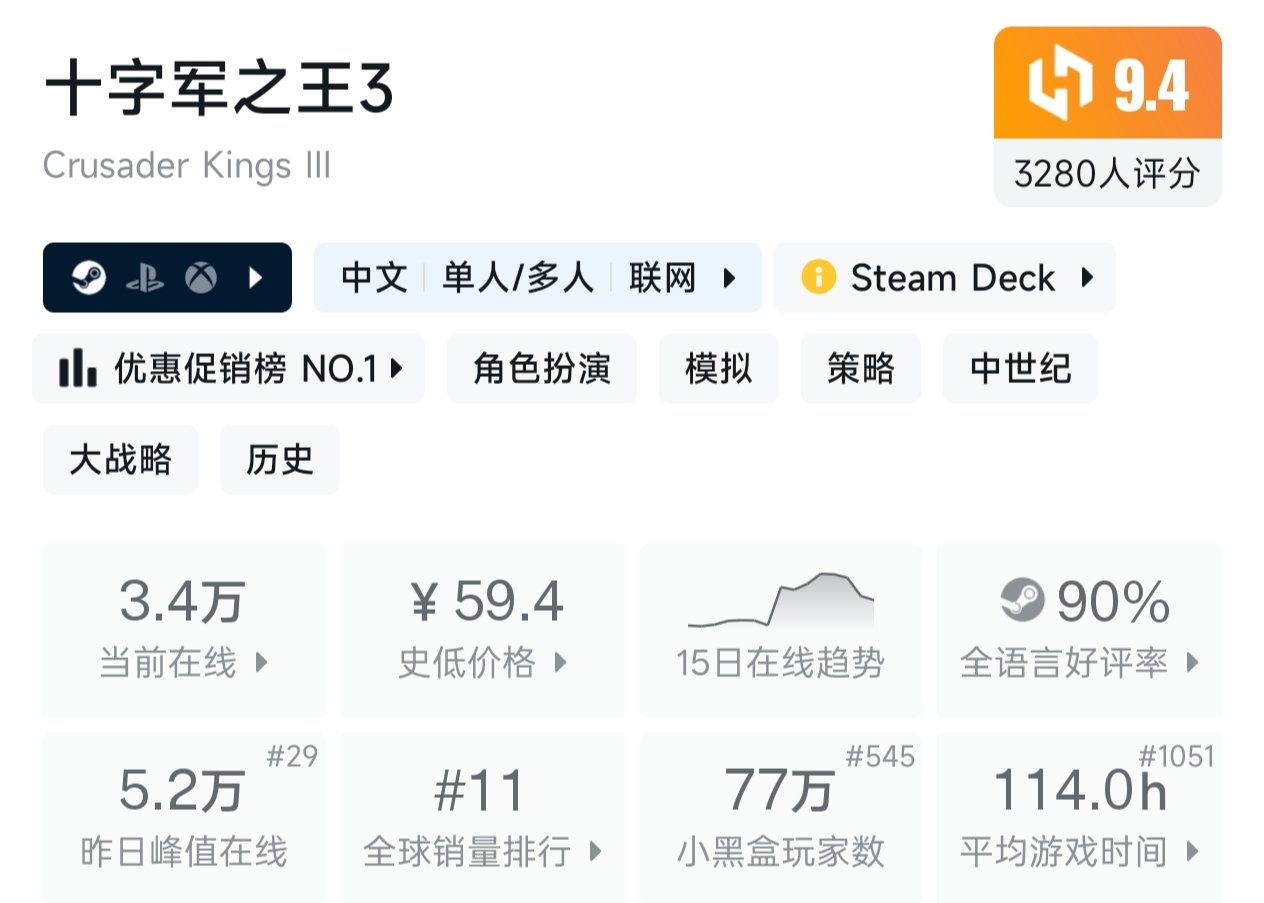This screenshot has height=903, width=1264.
Task: Select the 模拟 tag
Action: click(718, 369)
